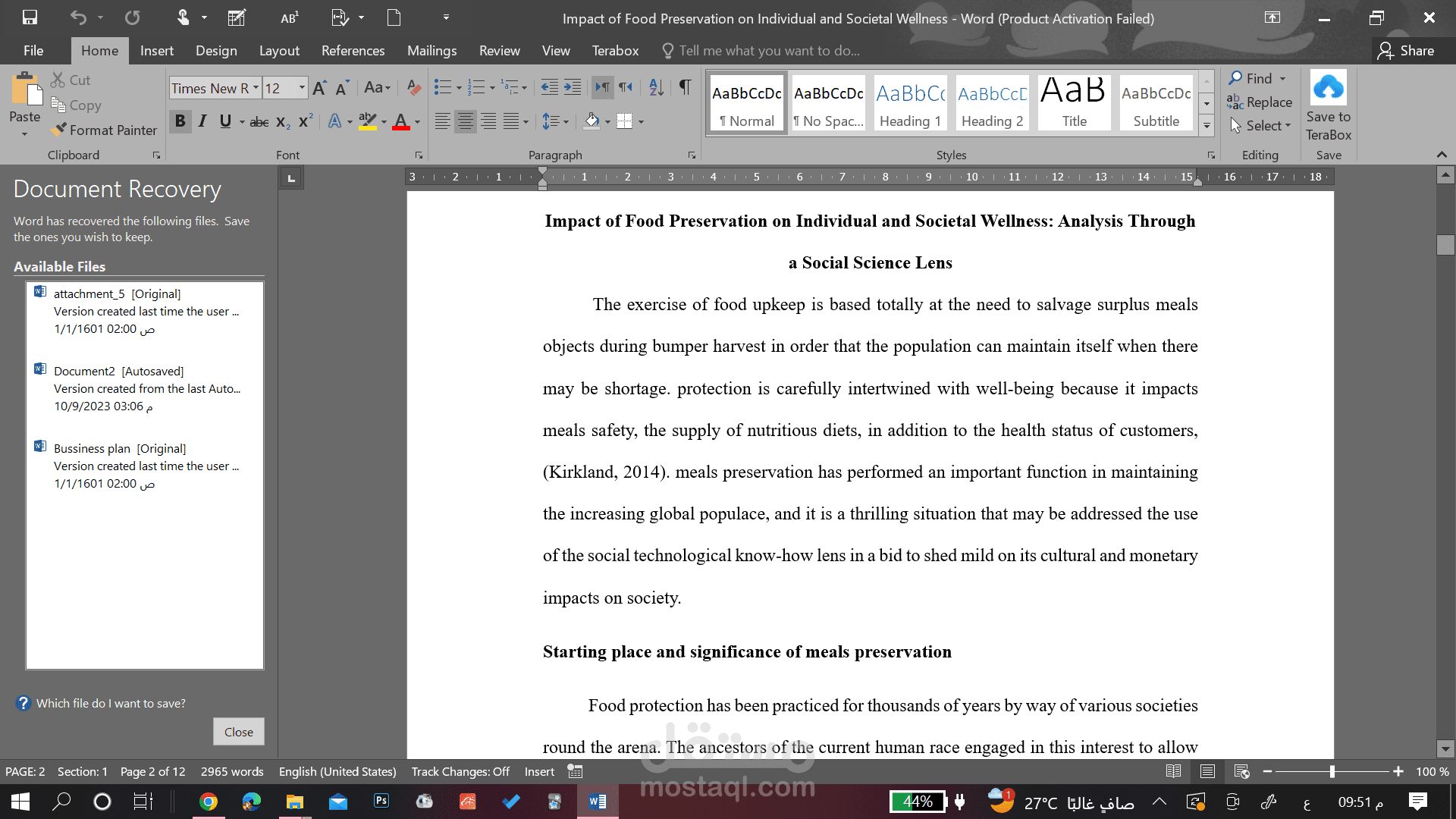1456x819 pixels.
Task: Toggle Subscript formatting
Action: click(283, 122)
